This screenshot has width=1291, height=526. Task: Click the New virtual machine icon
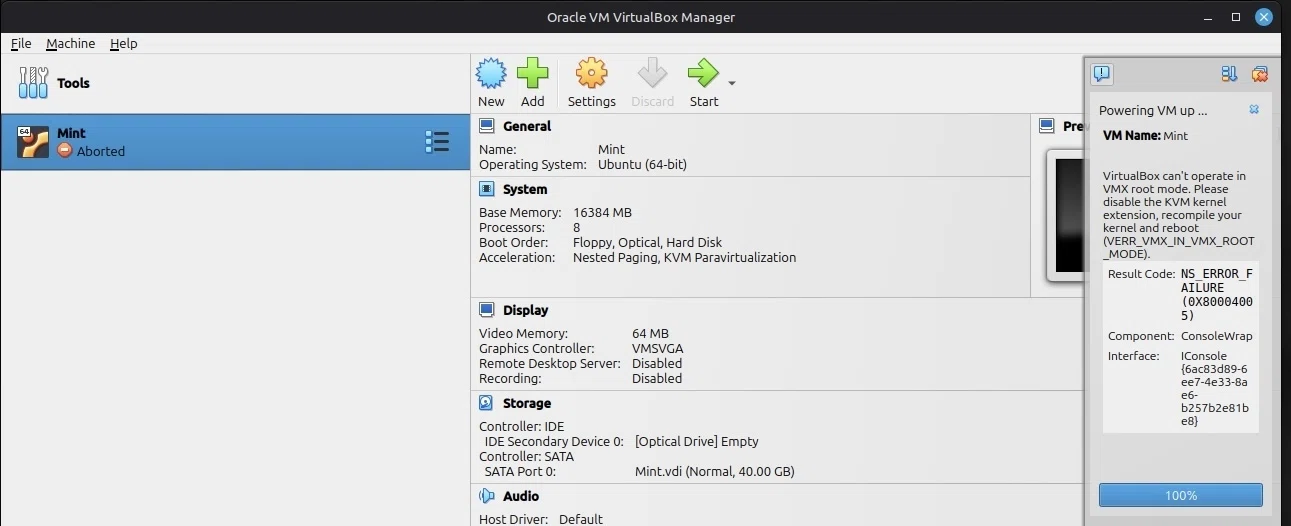click(491, 73)
